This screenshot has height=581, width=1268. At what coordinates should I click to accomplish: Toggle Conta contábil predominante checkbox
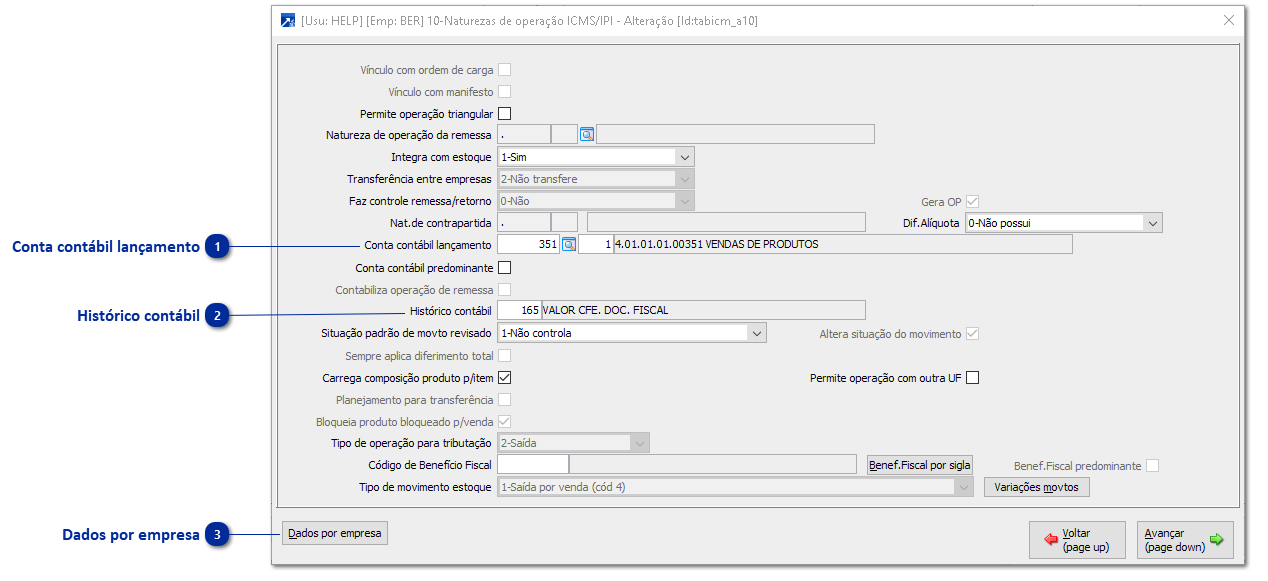(x=504, y=268)
